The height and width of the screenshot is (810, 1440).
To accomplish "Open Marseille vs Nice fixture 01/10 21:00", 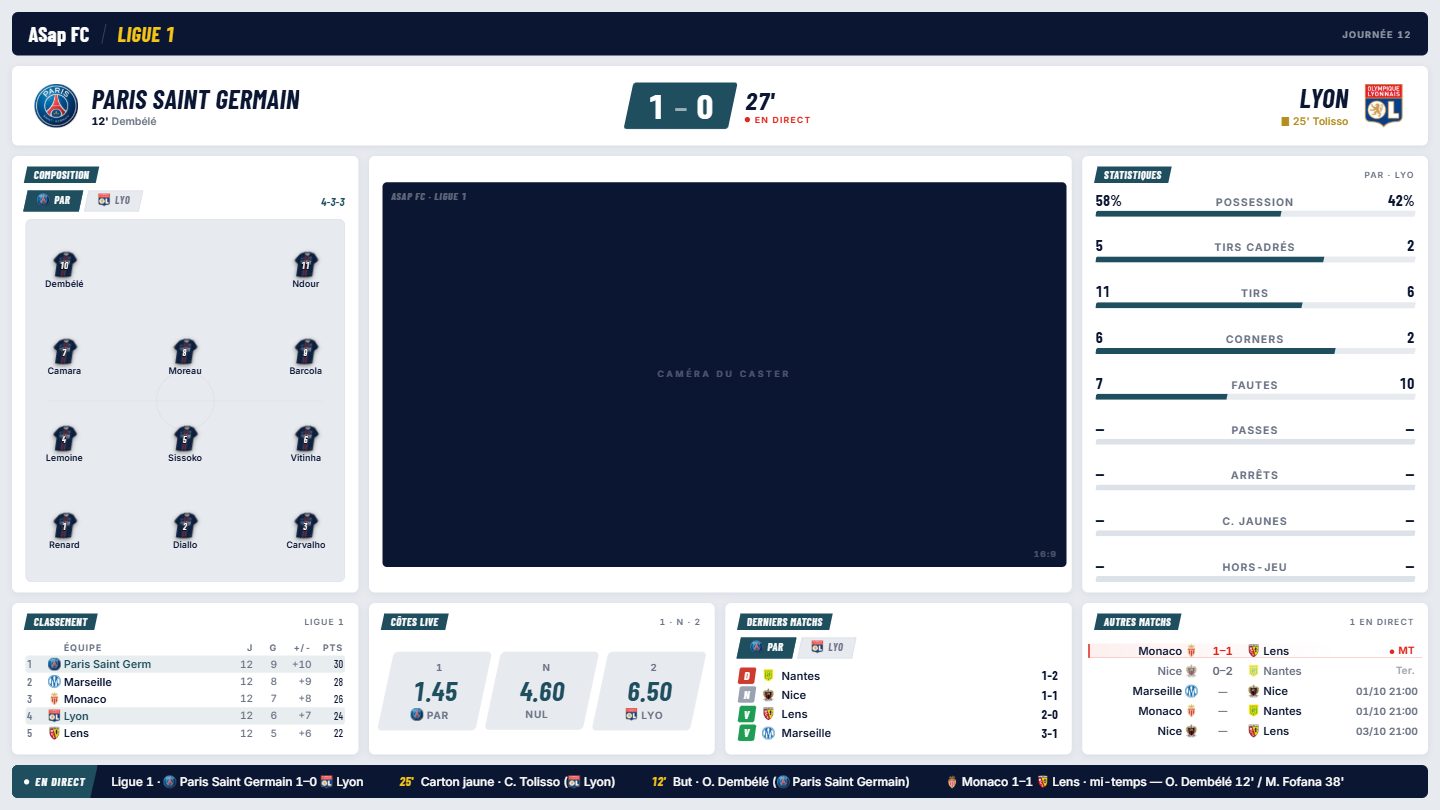I will pos(1255,691).
